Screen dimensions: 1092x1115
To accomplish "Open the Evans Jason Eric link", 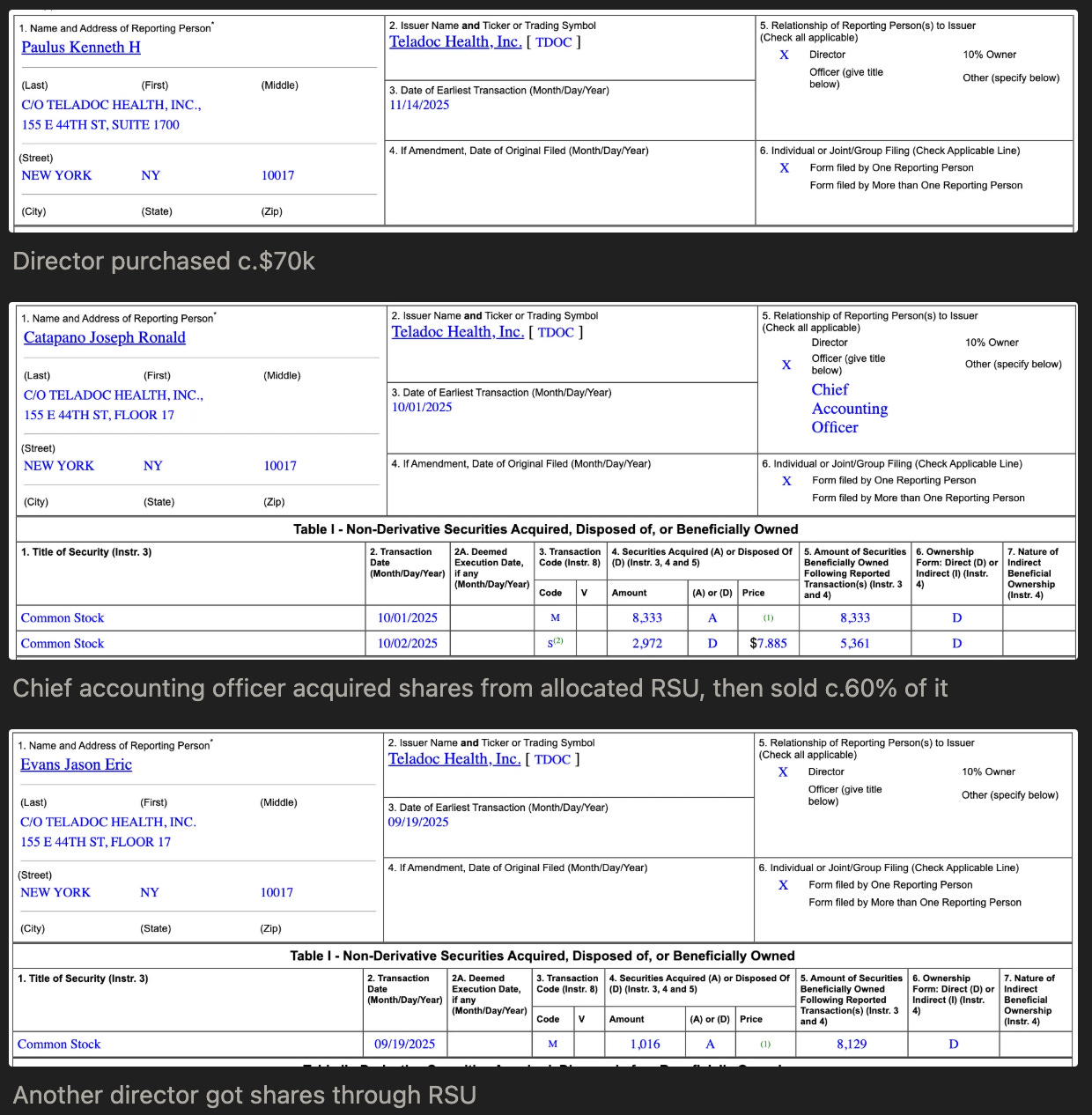I will pos(77,764).
